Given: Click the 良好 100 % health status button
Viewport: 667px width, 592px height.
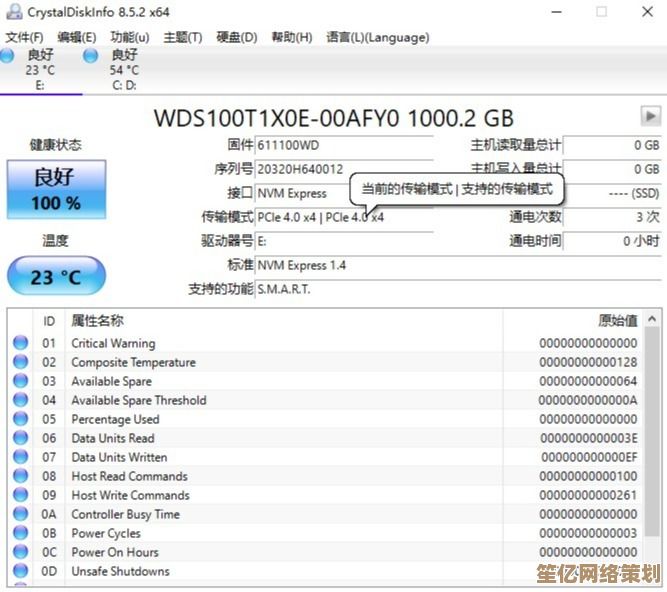Looking at the screenshot, I should tap(56, 190).
